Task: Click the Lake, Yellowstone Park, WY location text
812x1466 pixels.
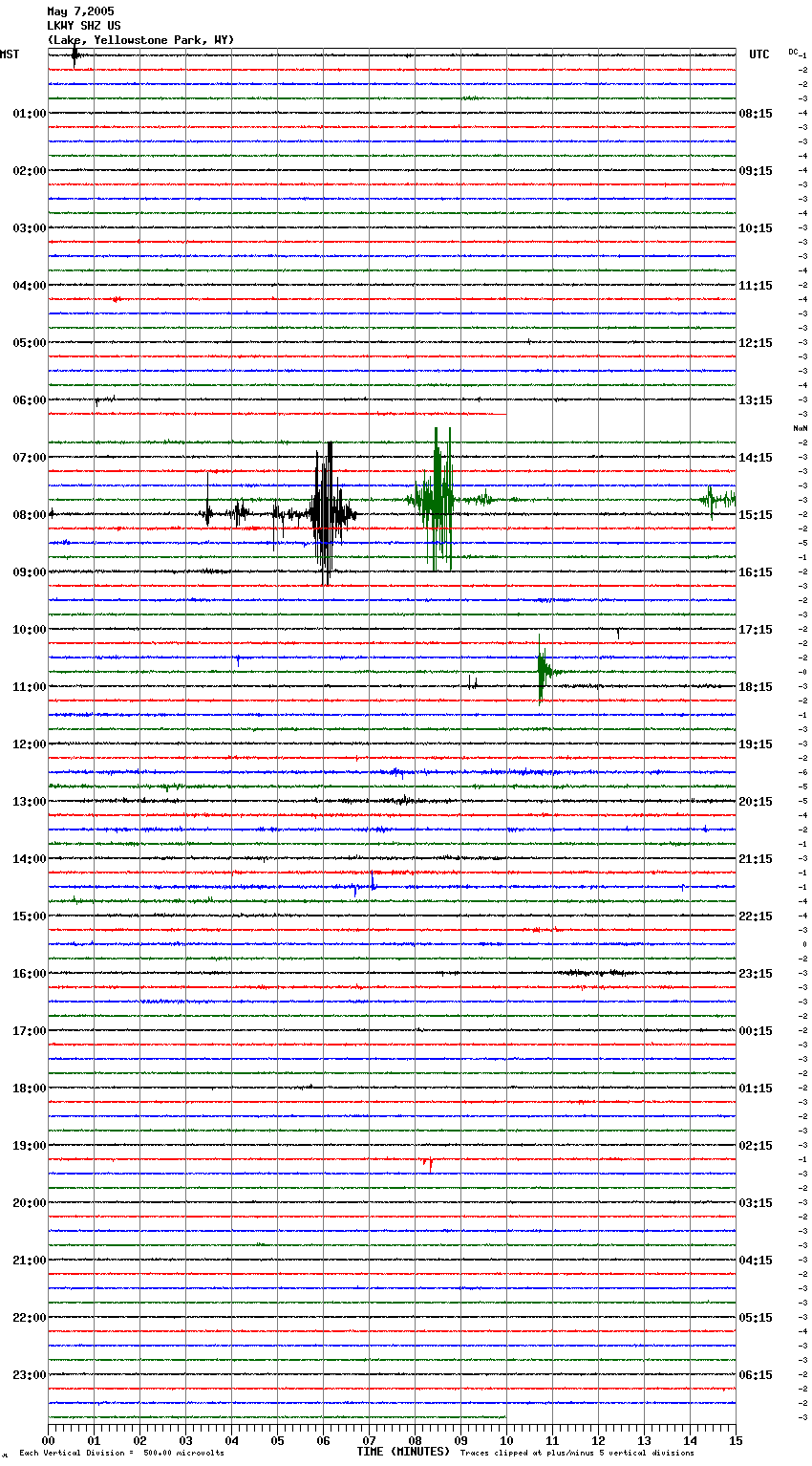Action: pos(140,40)
